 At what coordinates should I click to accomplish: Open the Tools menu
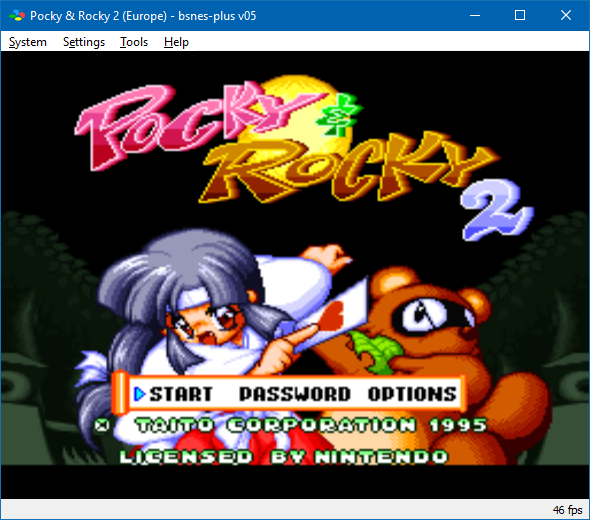coord(134,42)
